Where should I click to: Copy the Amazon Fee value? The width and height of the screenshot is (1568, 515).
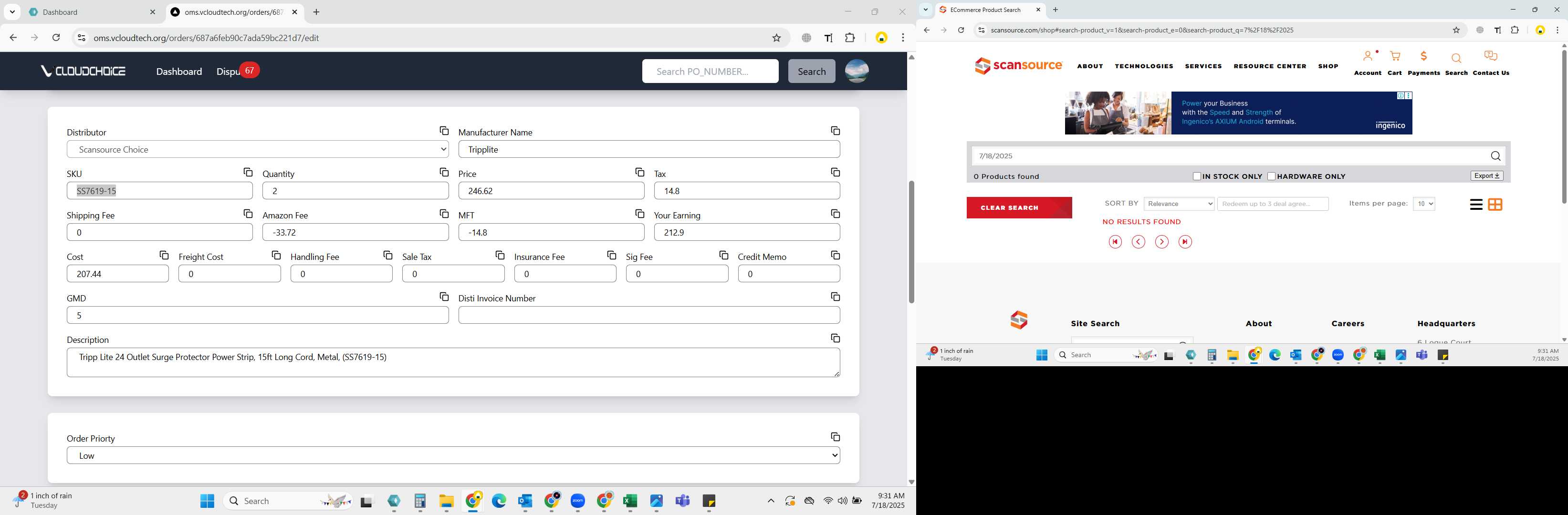(x=444, y=214)
